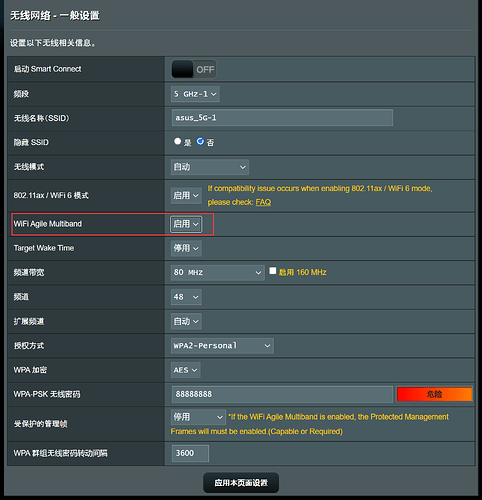Click the 无线名称(SSID) label

[41, 118]
